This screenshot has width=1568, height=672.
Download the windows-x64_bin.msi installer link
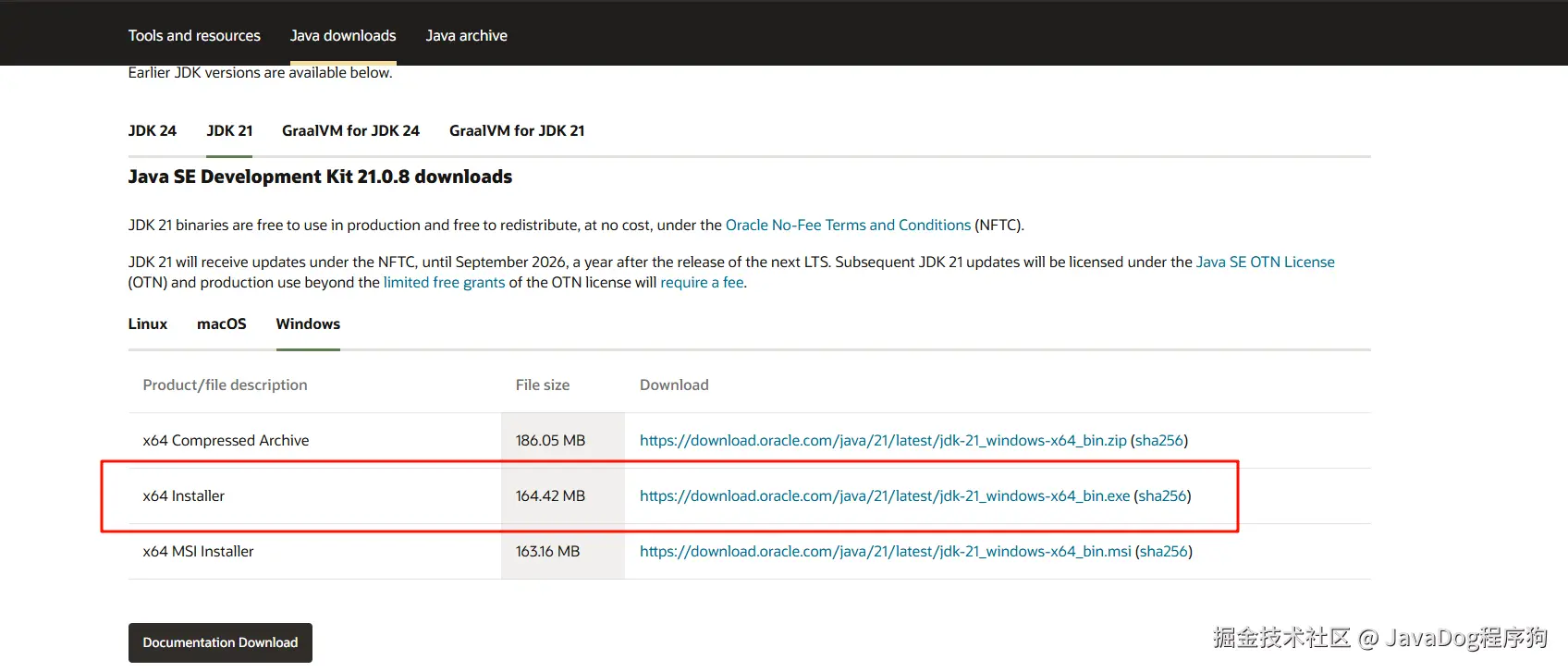886,551
